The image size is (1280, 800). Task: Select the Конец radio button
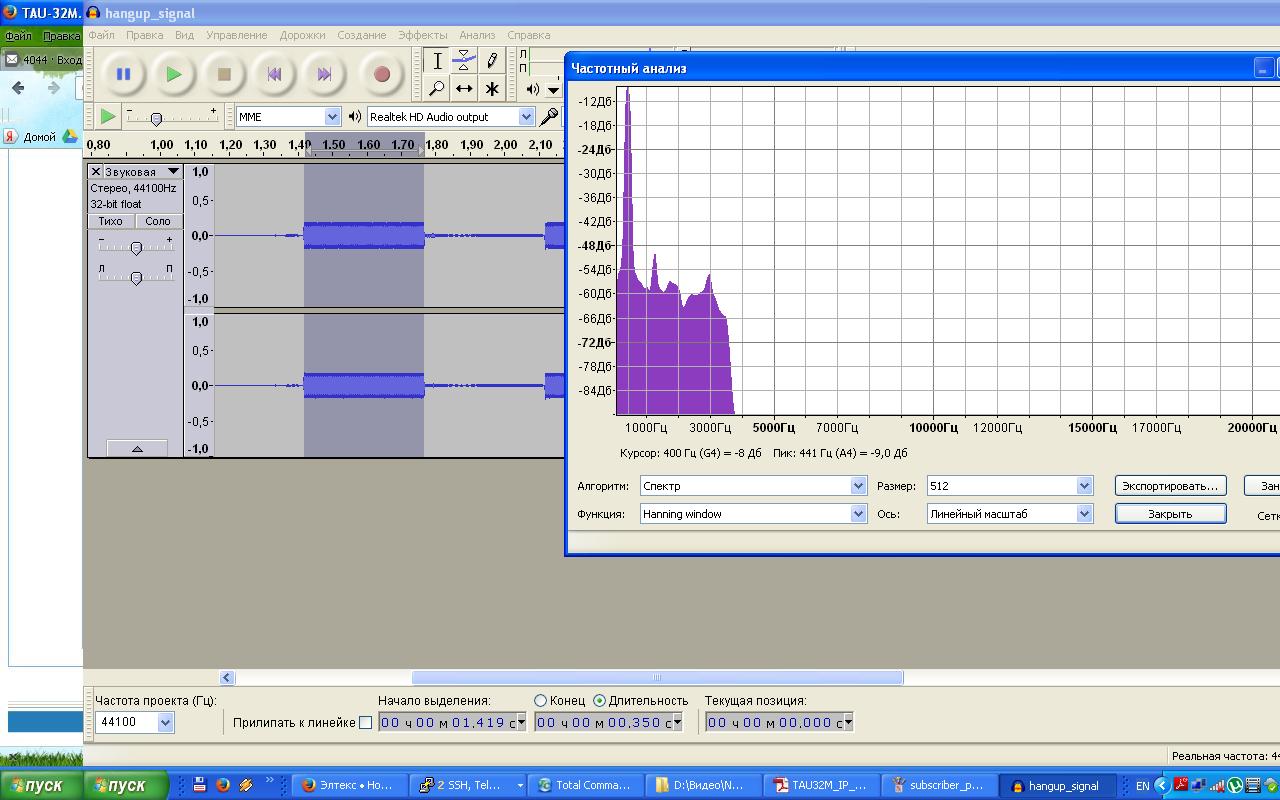(x=541, y=701)
